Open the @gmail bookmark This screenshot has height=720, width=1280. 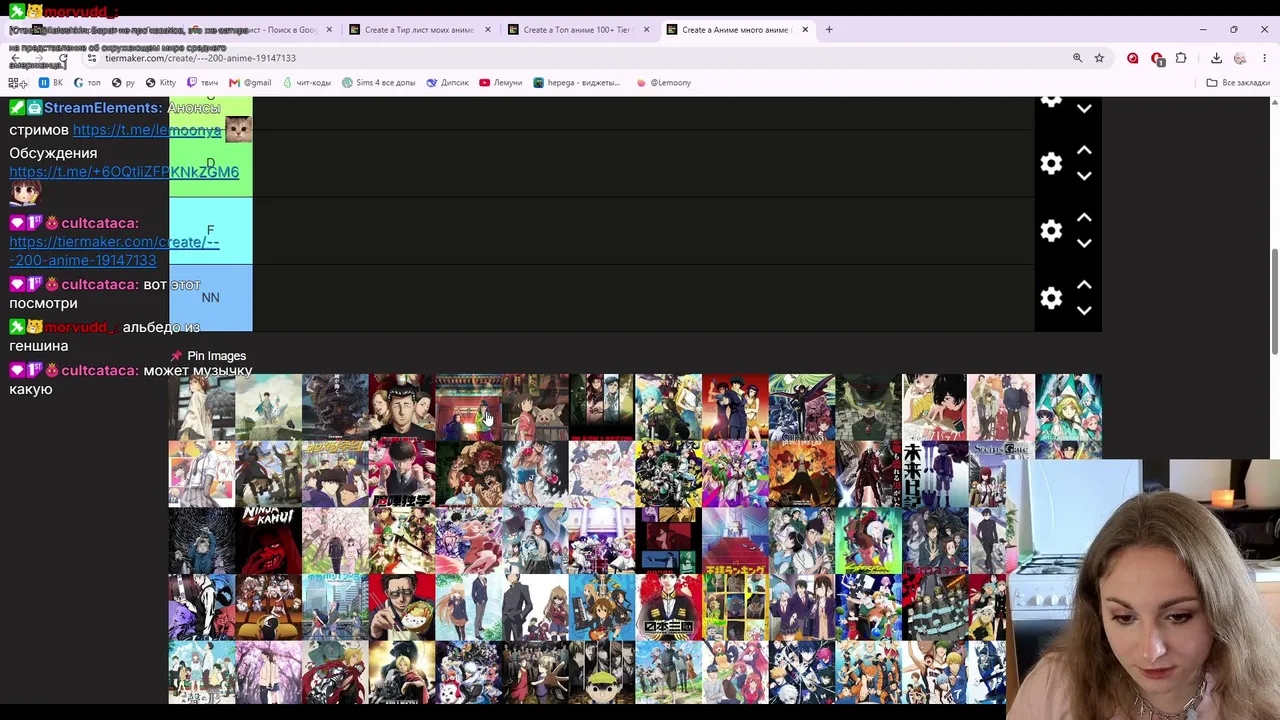tap(250, 83)
